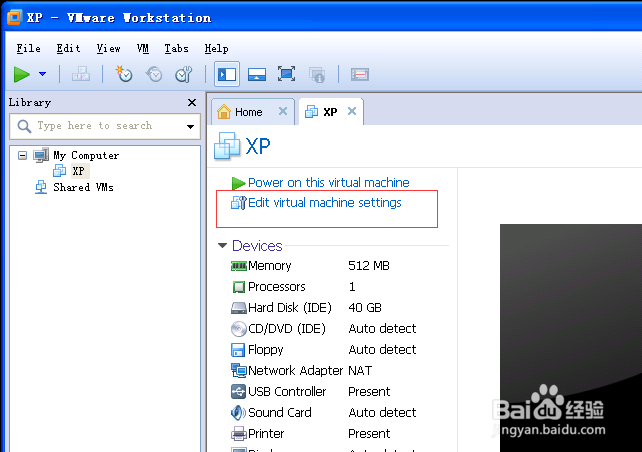
Task: Click the NAT network adapter value
Action: coord(360,371)
